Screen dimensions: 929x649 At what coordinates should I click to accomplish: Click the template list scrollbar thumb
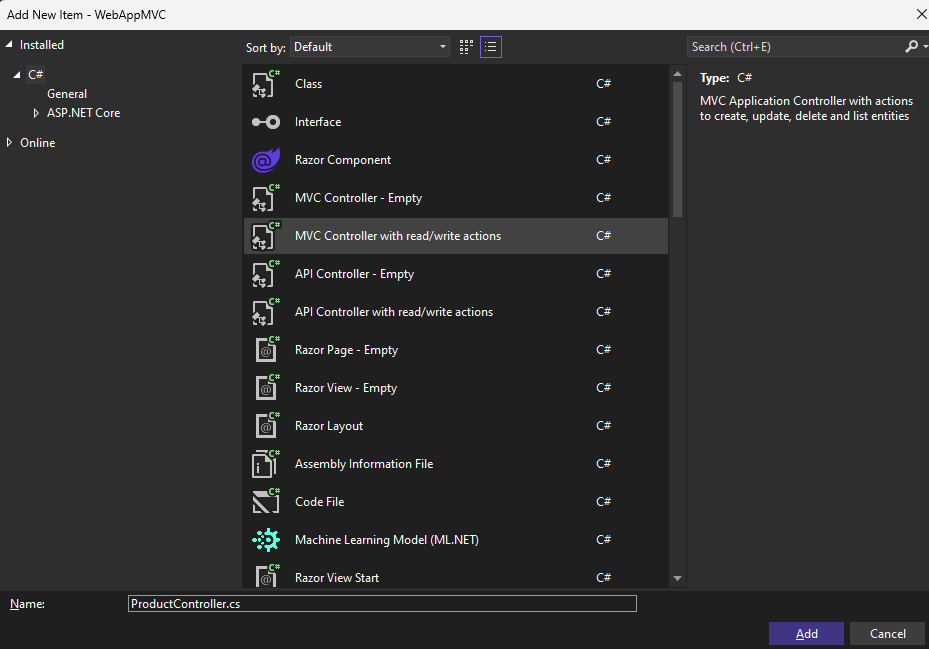point(677,149)
